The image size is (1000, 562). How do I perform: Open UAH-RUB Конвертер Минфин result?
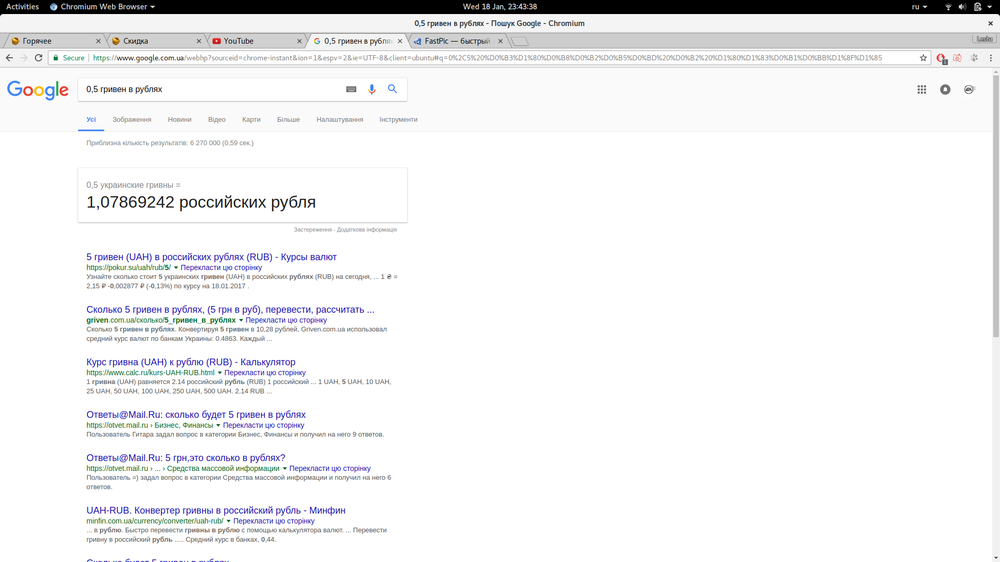[216, 510]
